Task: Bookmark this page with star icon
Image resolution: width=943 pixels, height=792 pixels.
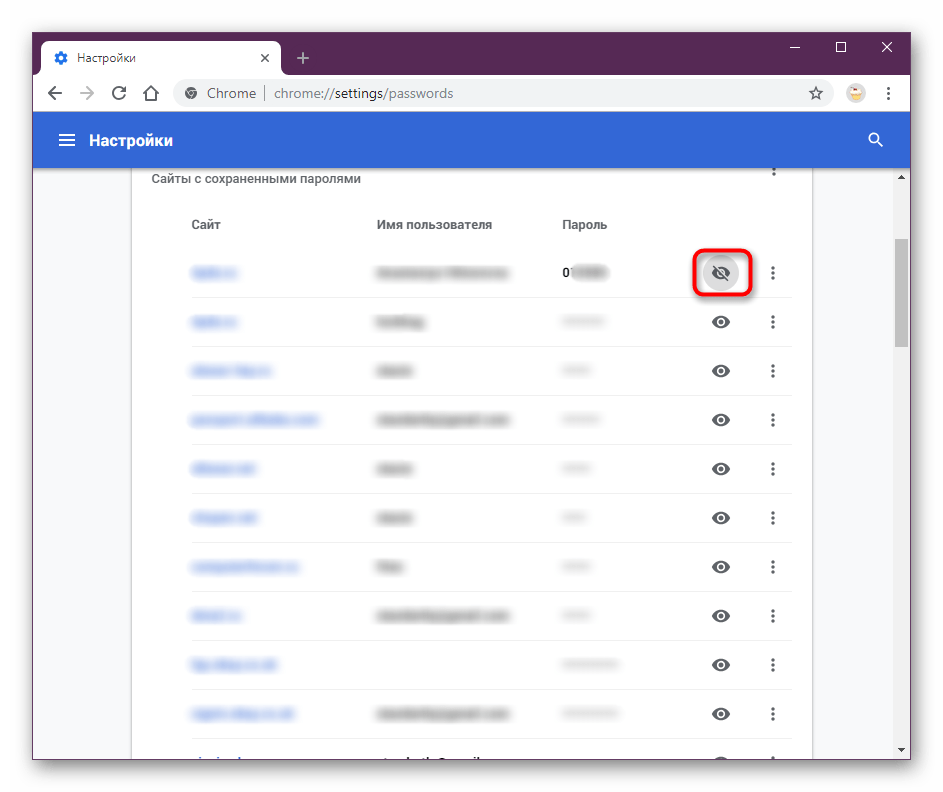Action: [815, 93]
